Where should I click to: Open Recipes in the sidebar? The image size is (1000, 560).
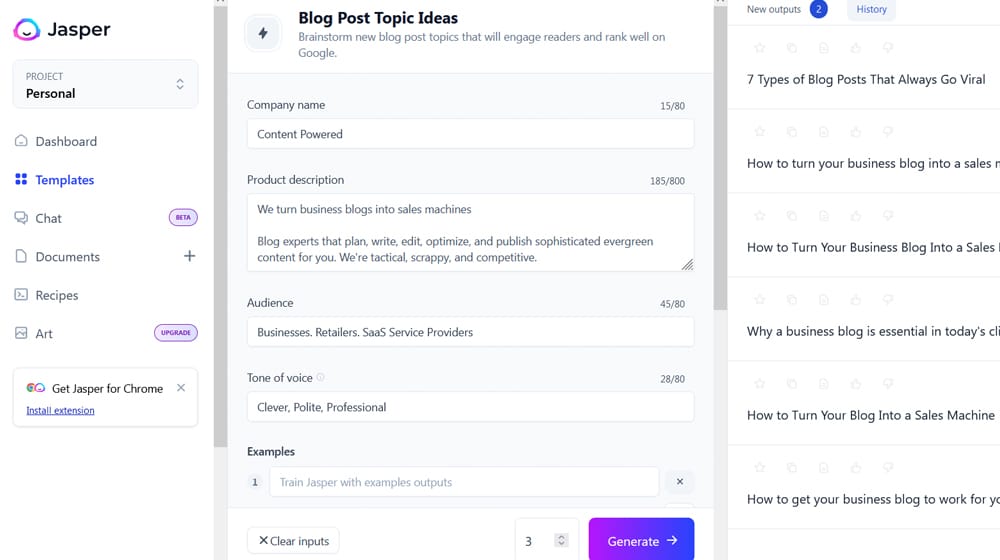[57, 295]
